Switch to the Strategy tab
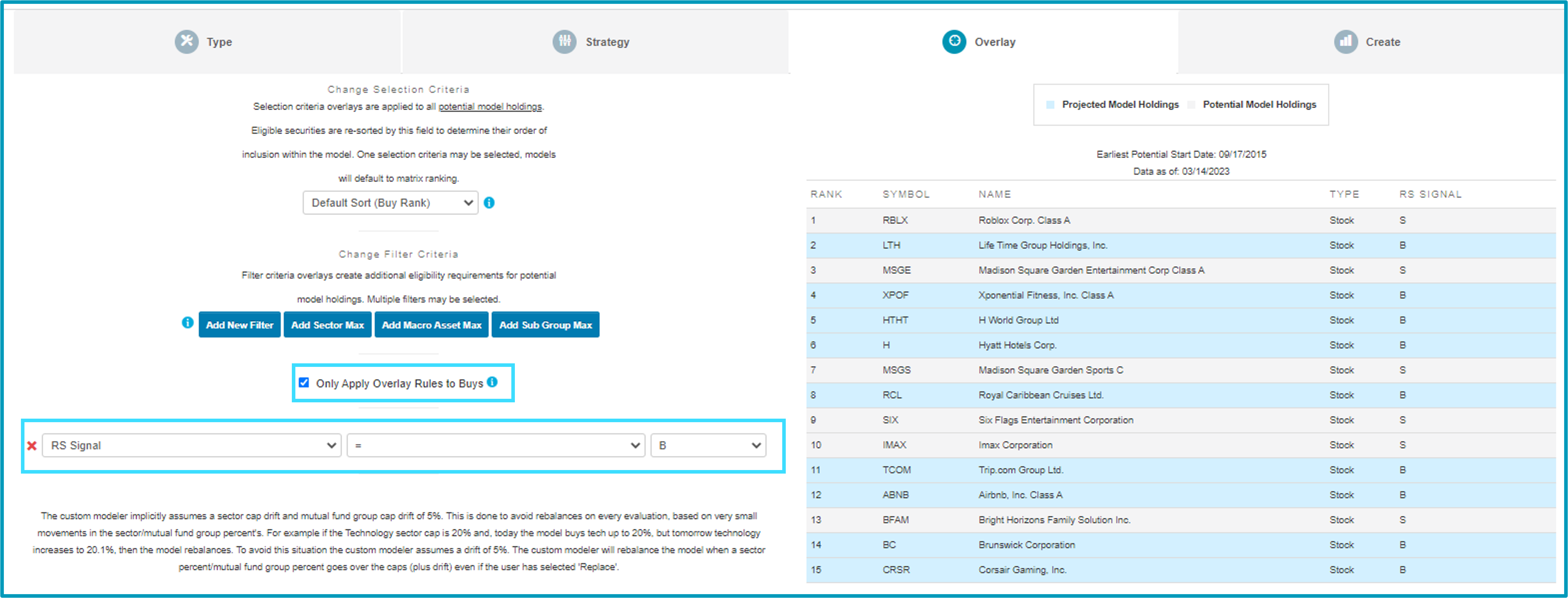Screen dimensions: 1568x598 (595, 42)
